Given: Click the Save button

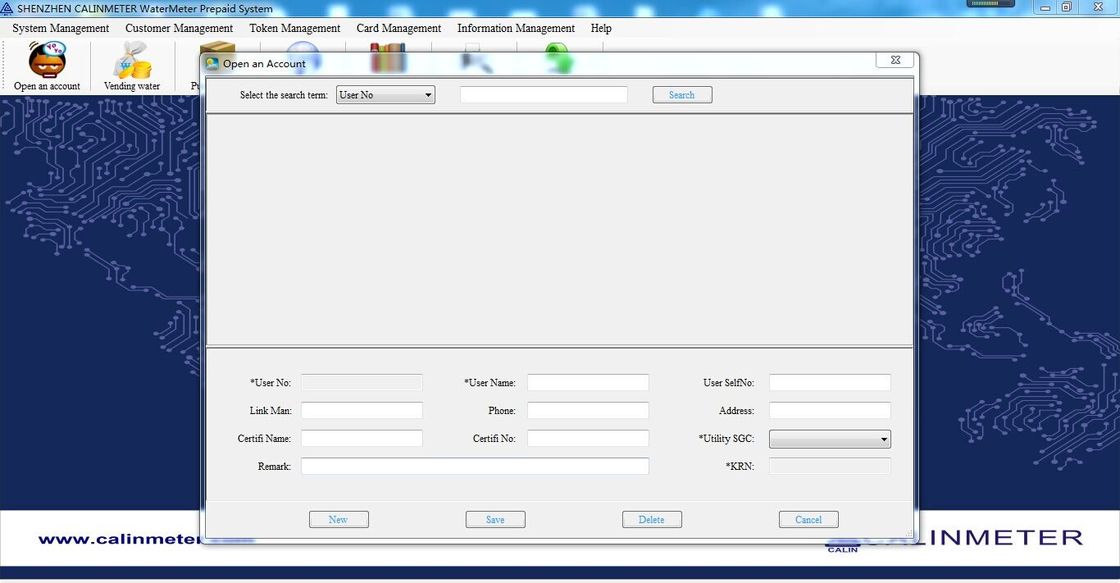Looking at the screenshot, I should tap(495, 519).
